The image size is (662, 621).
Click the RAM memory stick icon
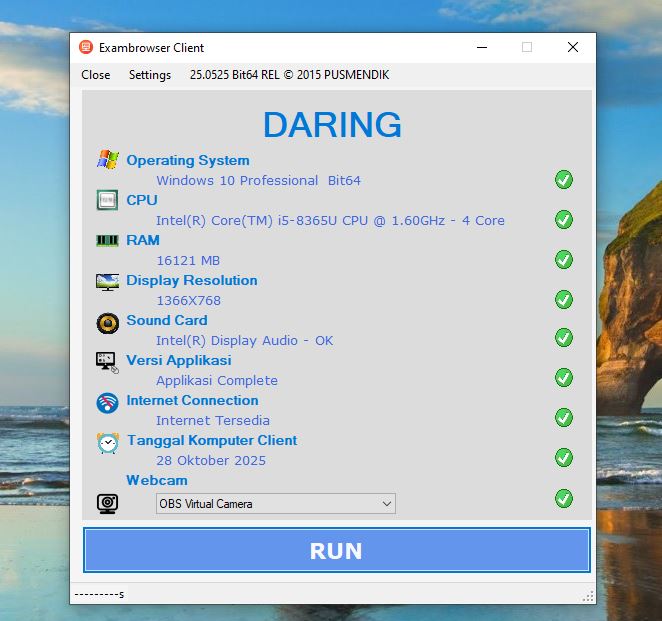pos(107,241)
